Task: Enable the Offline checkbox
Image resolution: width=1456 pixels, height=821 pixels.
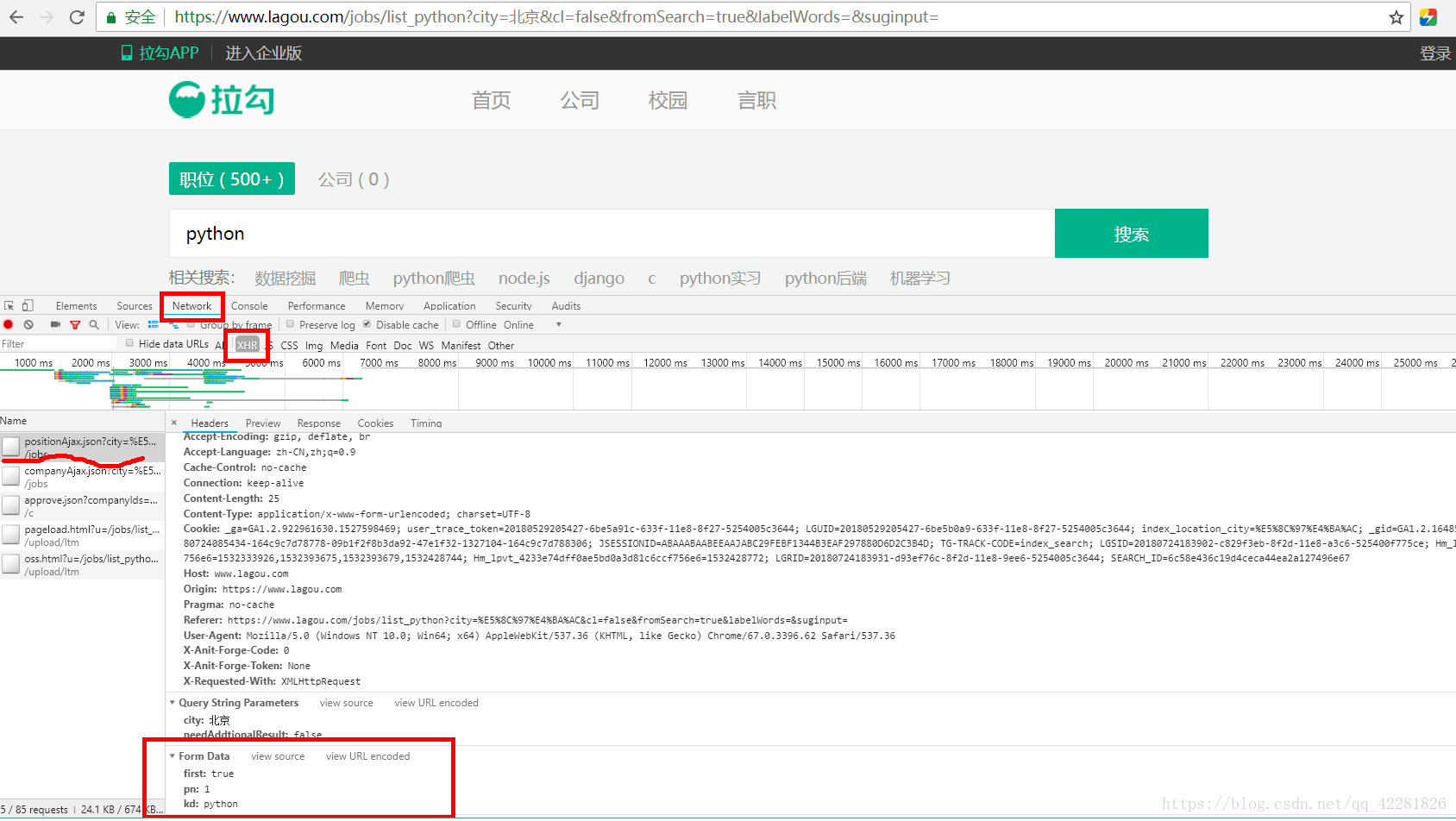Action: [x=457, y=324]
